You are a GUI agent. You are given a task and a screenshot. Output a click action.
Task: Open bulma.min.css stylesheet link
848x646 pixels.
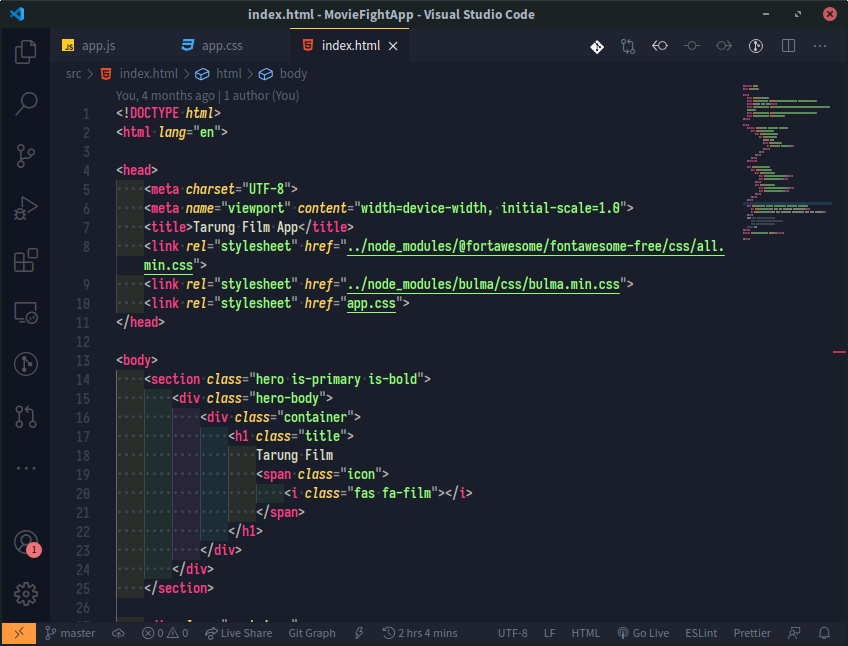click(483, 284)
